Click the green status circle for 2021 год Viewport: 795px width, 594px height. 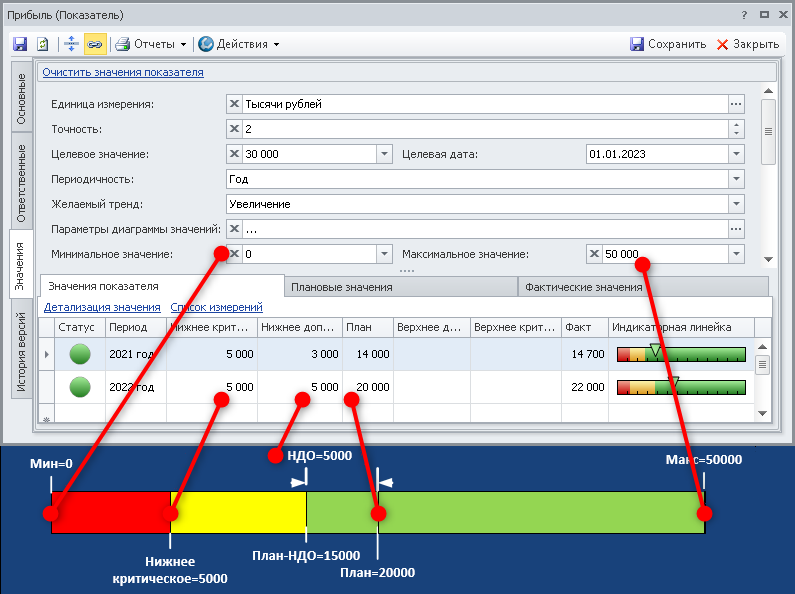point(79,354)
